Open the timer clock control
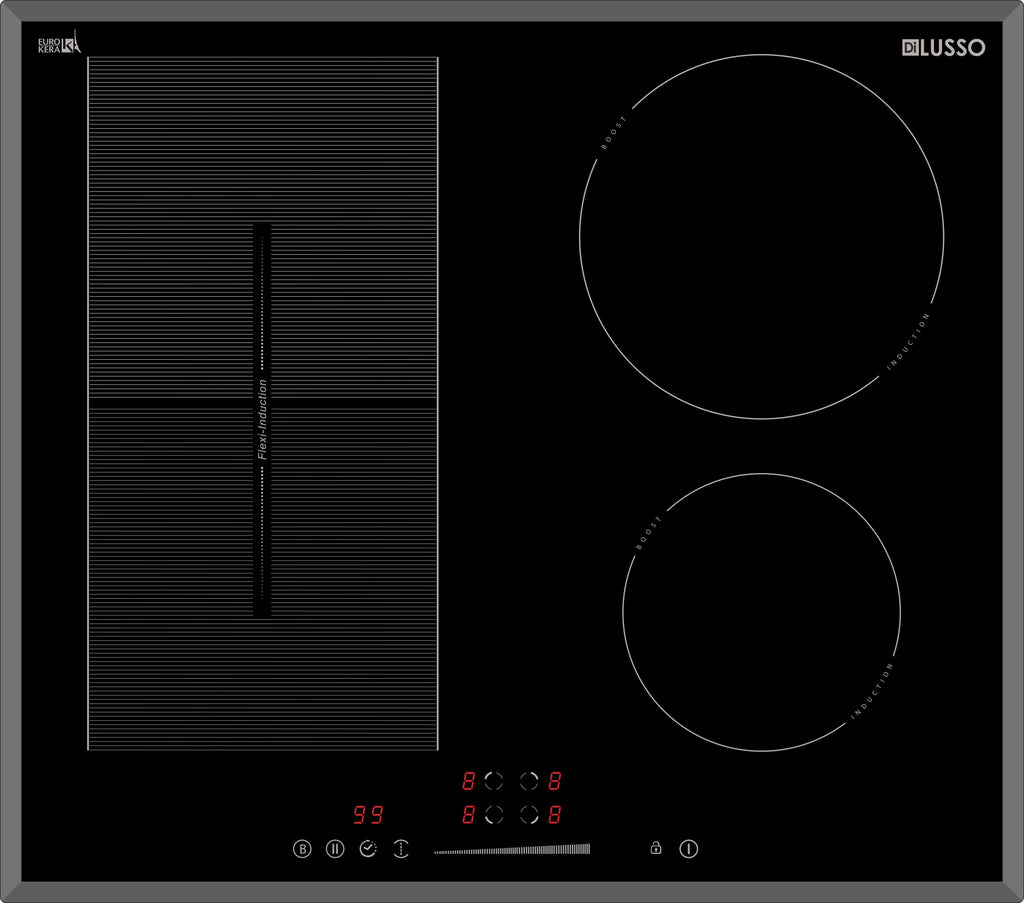1024x903 pixels. click(368, 849)
